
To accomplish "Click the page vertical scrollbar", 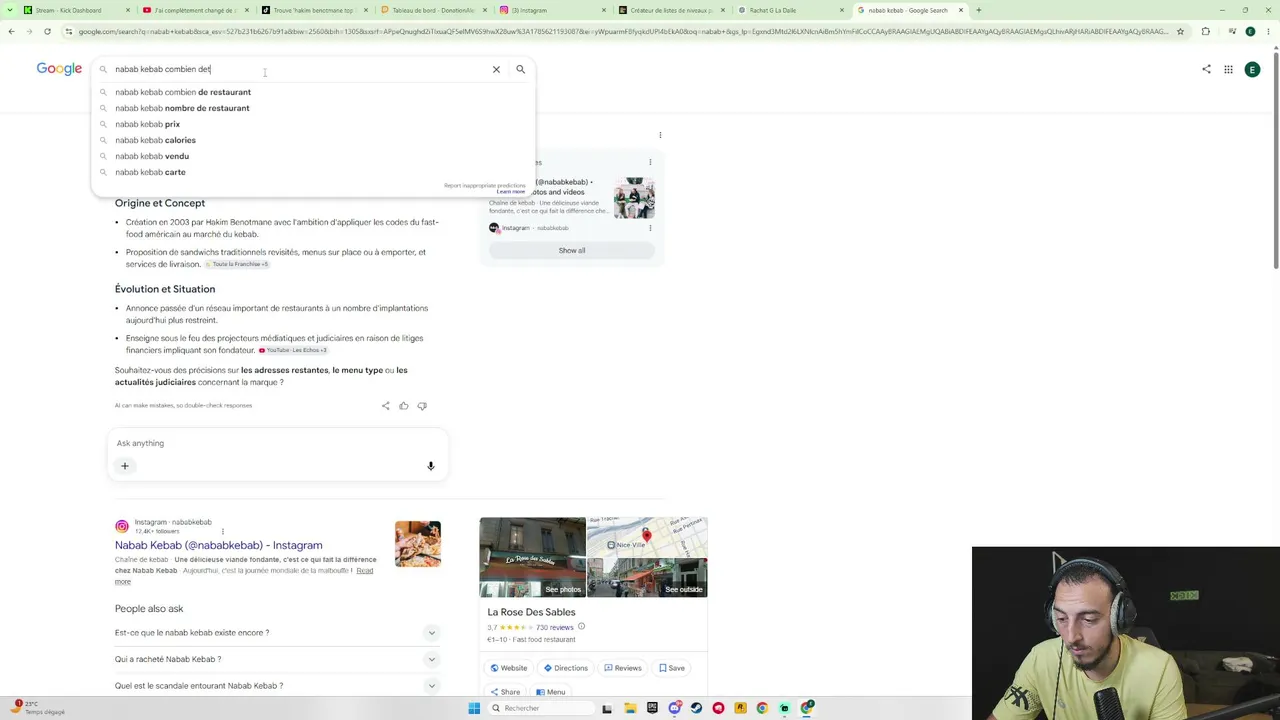I will click(x=1275, y=160).
